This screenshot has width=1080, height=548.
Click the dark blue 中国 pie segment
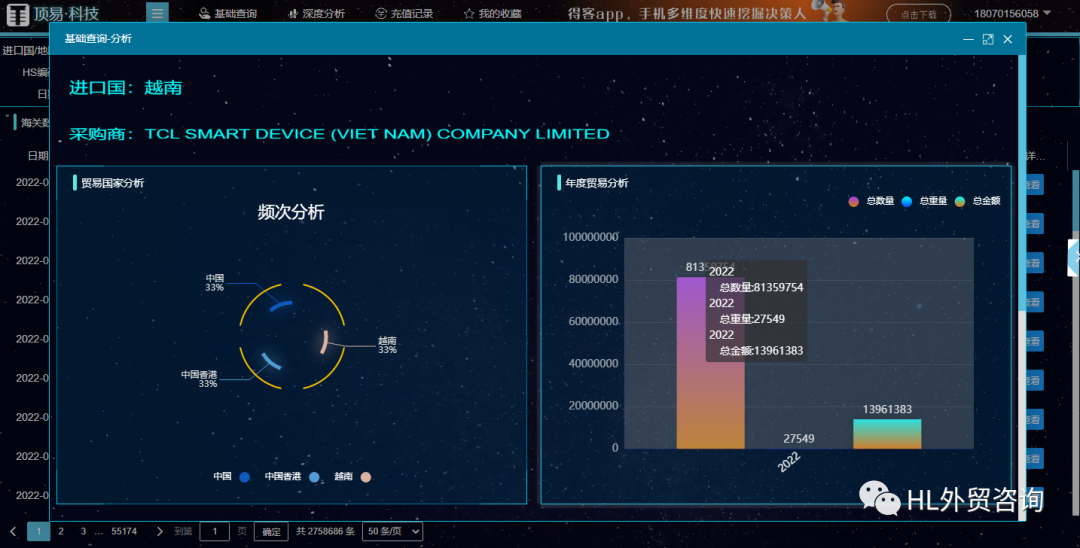(x=280, y=306)
